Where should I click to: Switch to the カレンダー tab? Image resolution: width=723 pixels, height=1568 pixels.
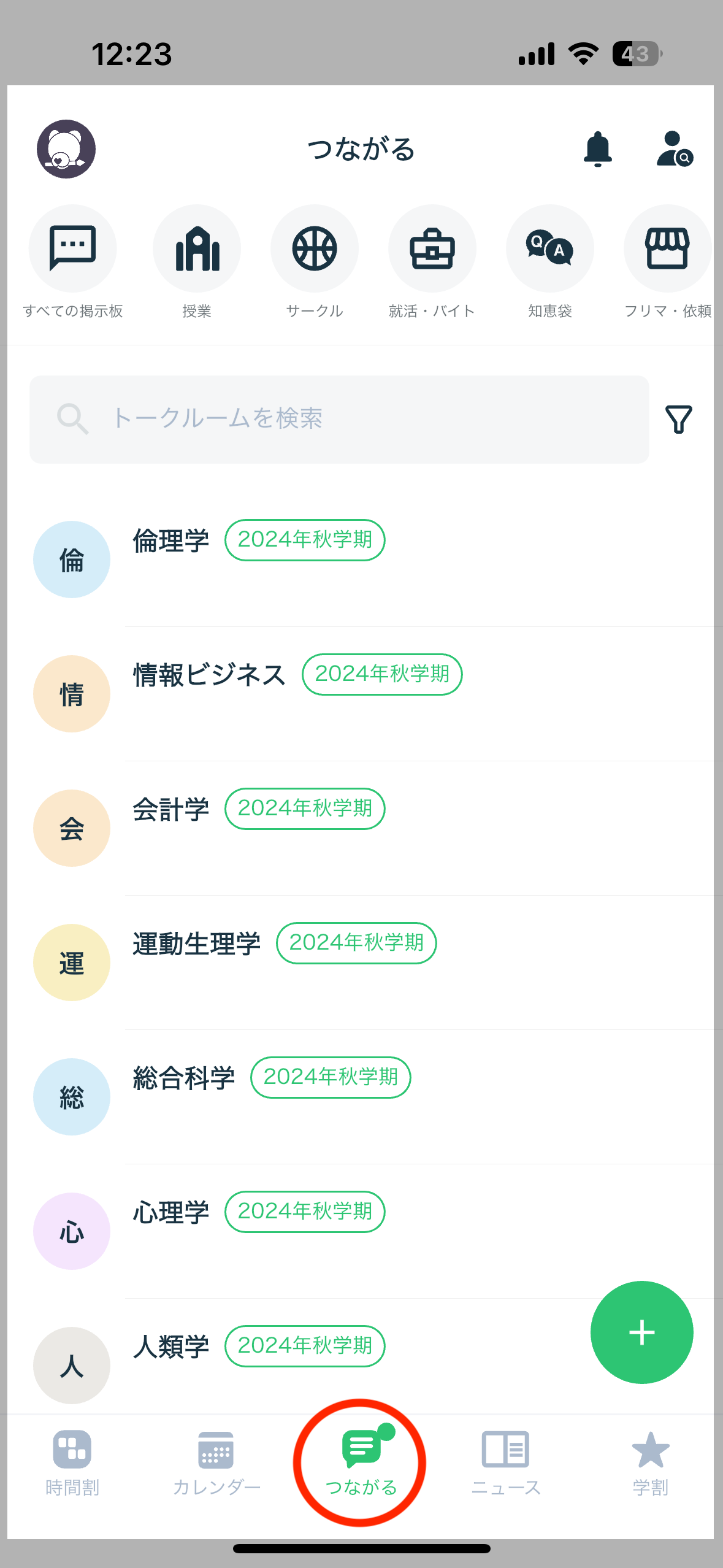(x=216, y=1464)
